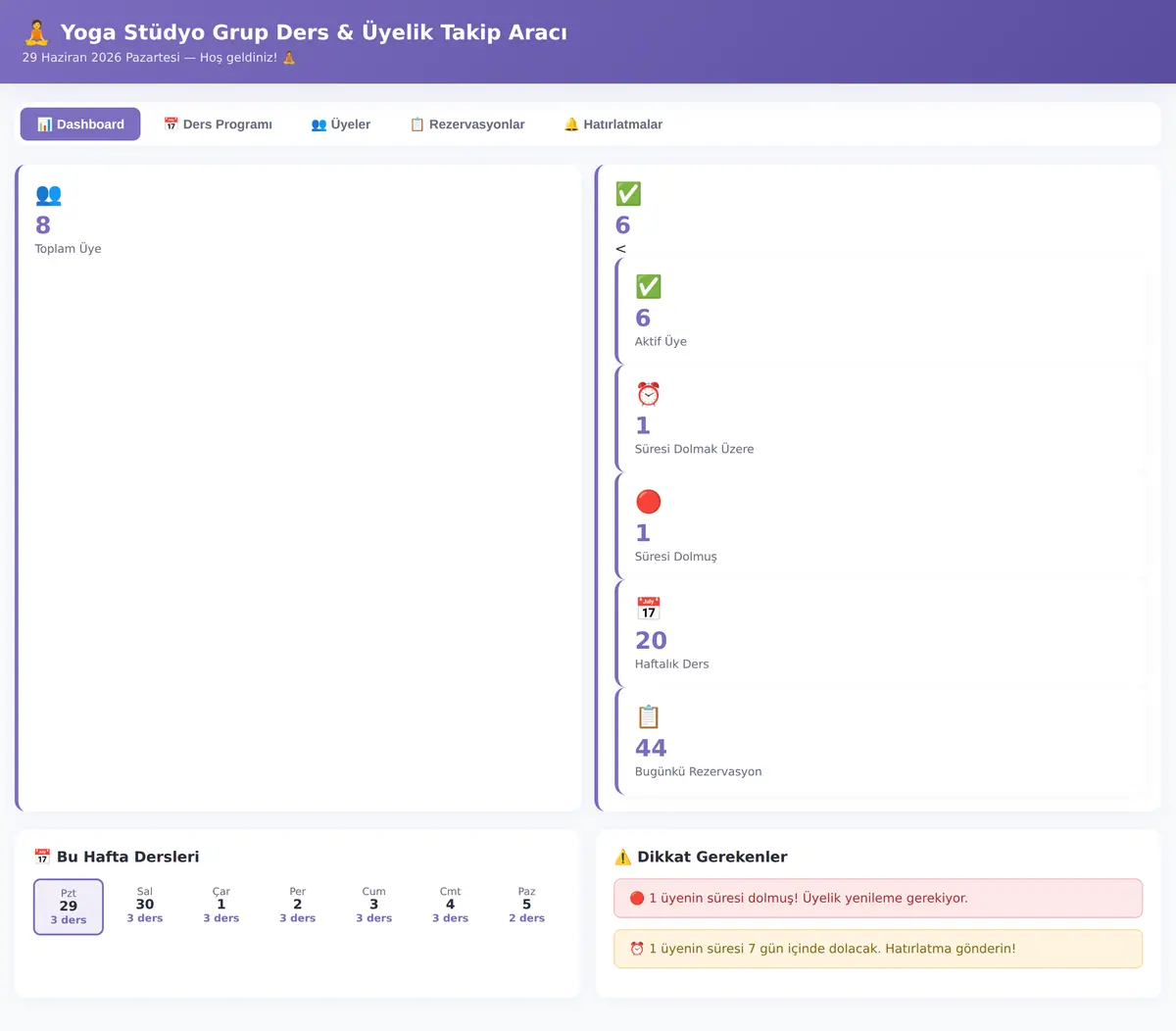Click the alarm clock in the yellow reminder alert
Viewport: 1176px width, 1031px height.
click(637, 949)
